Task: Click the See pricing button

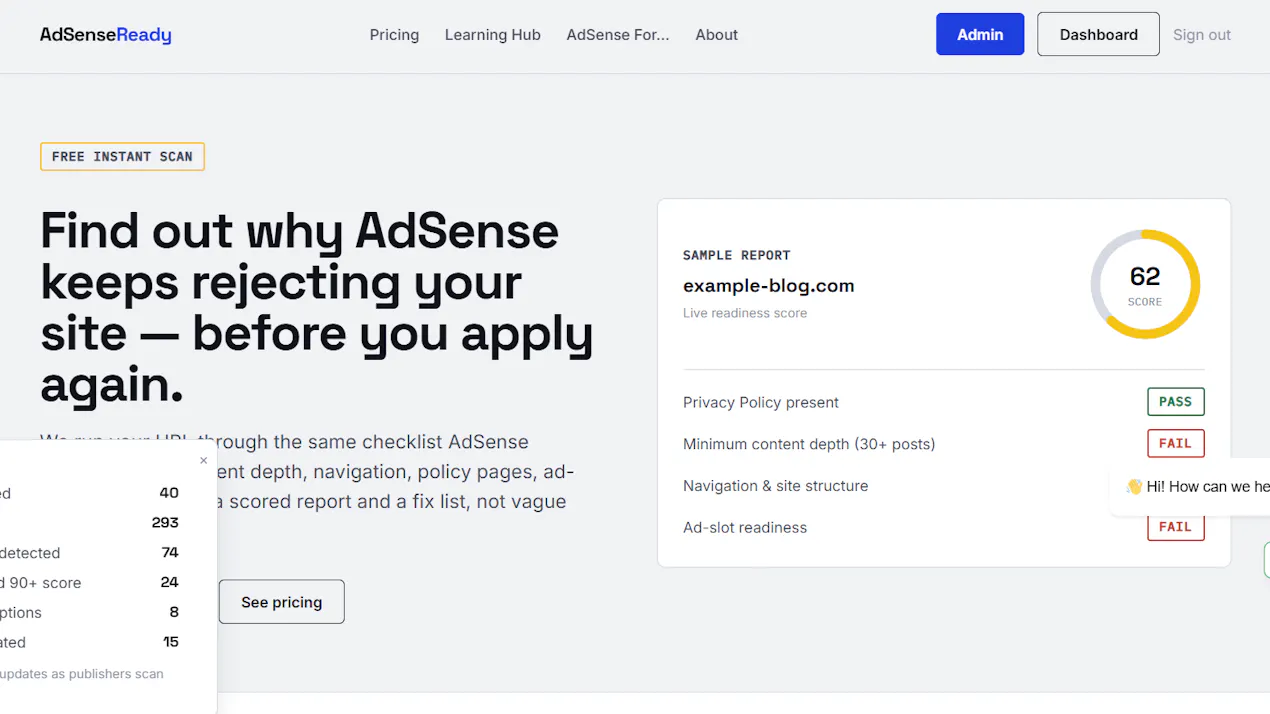Action: point(282,602)
